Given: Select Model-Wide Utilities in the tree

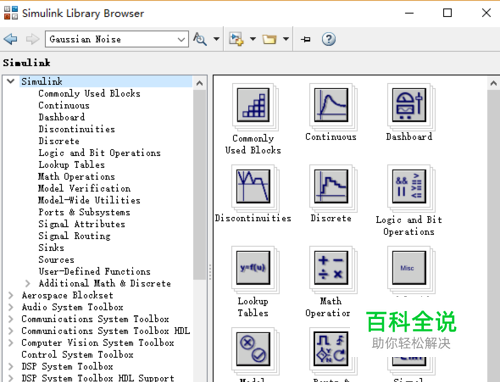Looking at the screenshot, I should pos(89,200).
